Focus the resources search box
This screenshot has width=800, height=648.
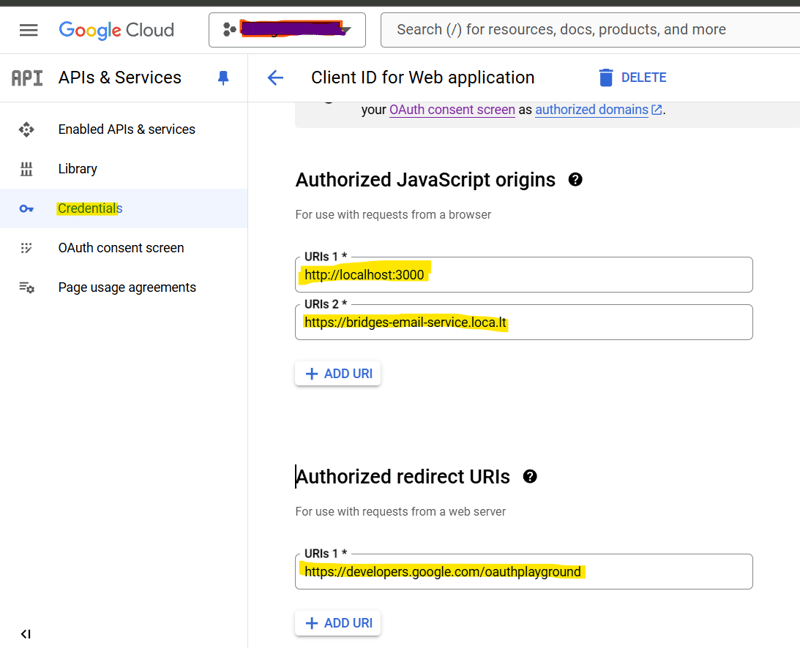[590, 30]
